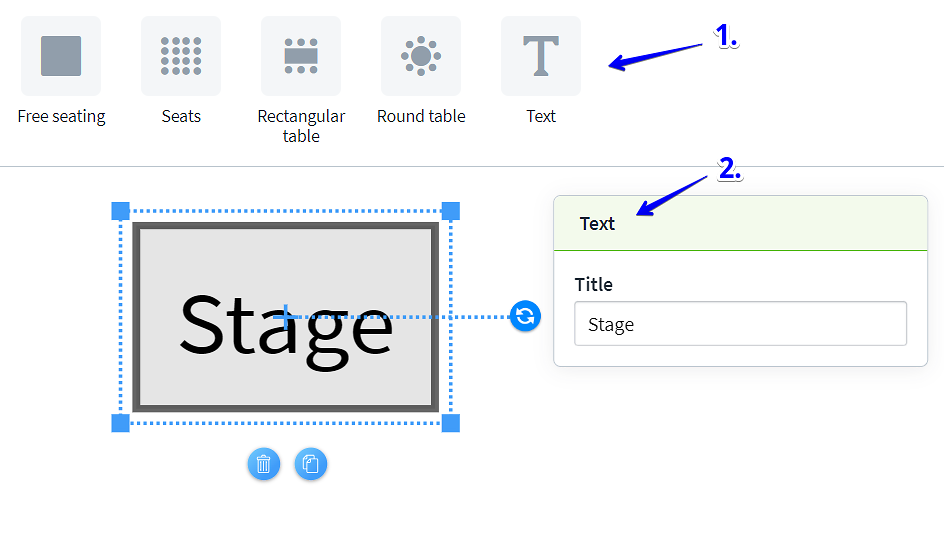Click the bottom-left resize handle of Stage
The image size is (944, 543).
click(x=121, y=423)
